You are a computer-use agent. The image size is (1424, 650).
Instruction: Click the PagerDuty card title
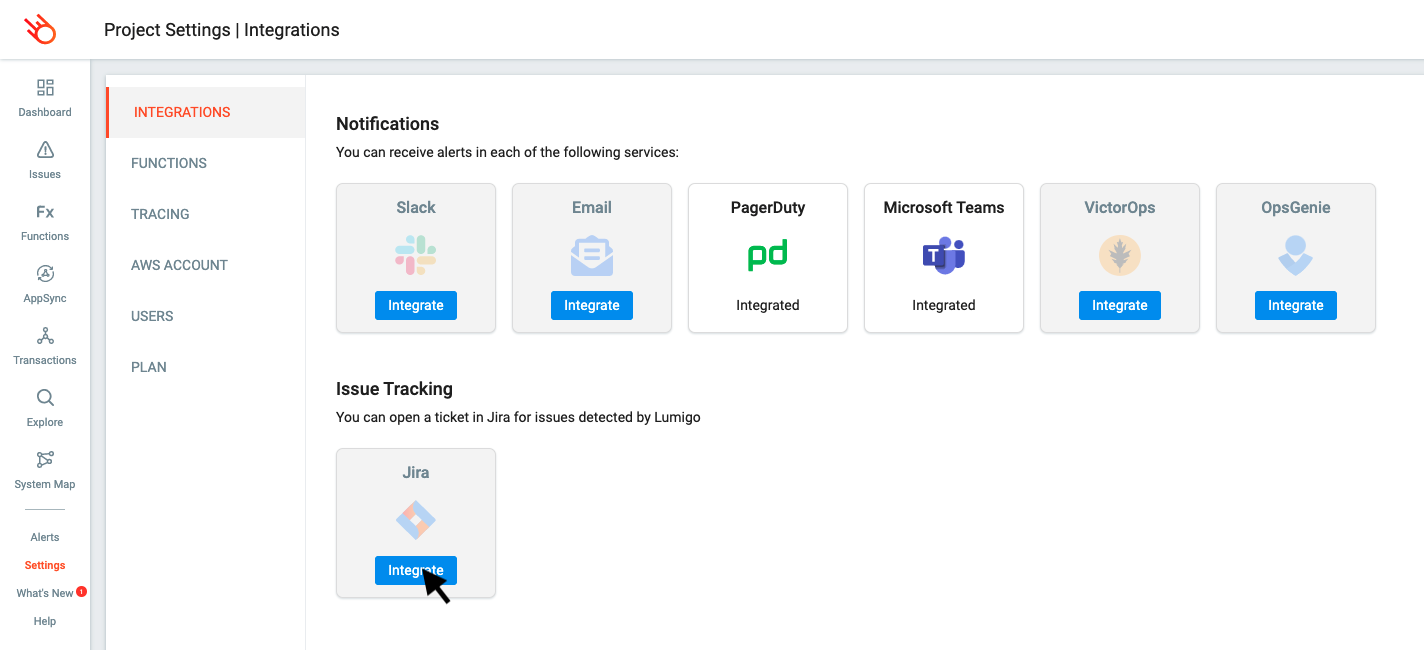pyautogui.click(x=768, y=207)
